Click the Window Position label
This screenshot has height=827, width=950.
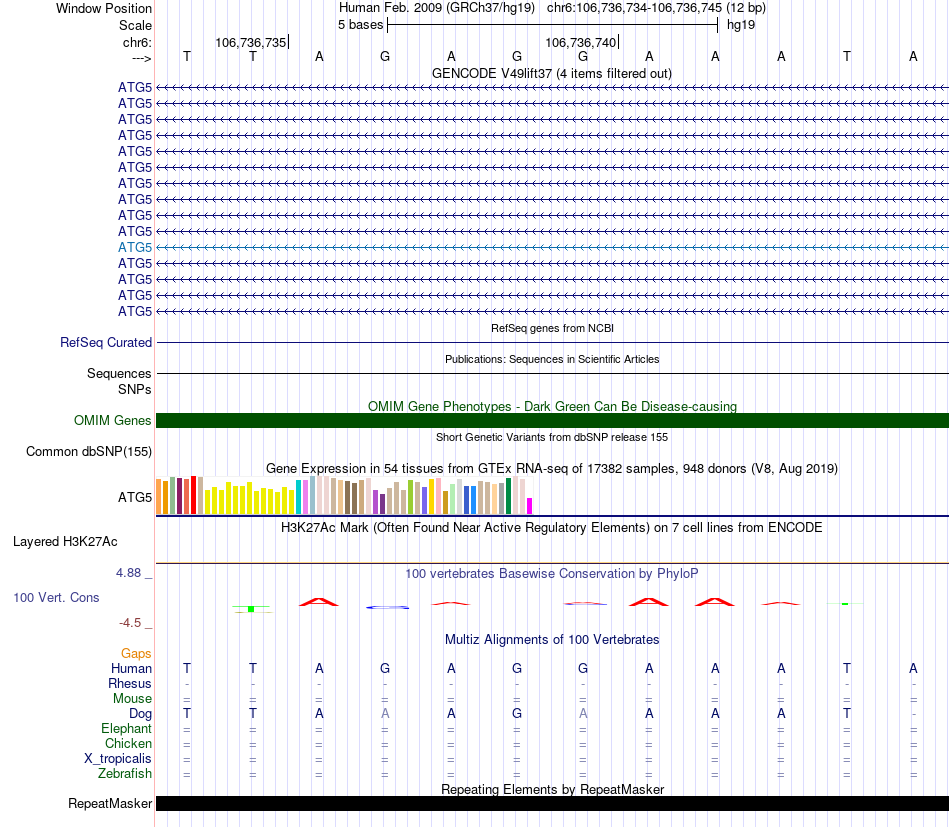pyautogui.click(x=104, y=8)
